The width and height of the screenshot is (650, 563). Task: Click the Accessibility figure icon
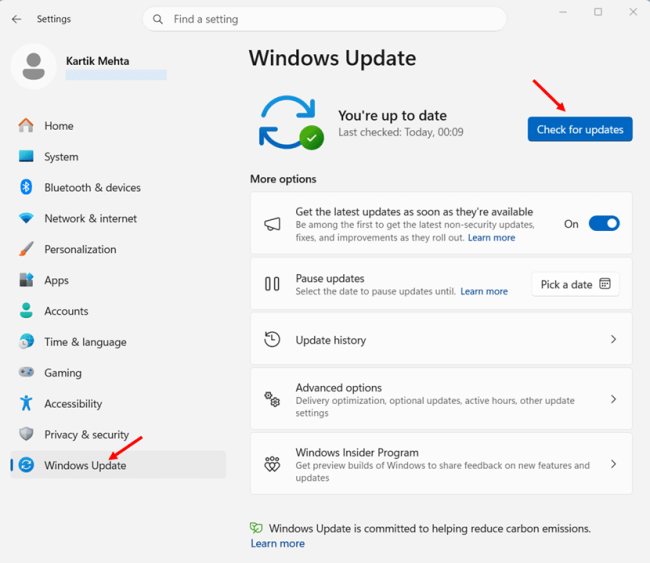[x=26, y=403]
